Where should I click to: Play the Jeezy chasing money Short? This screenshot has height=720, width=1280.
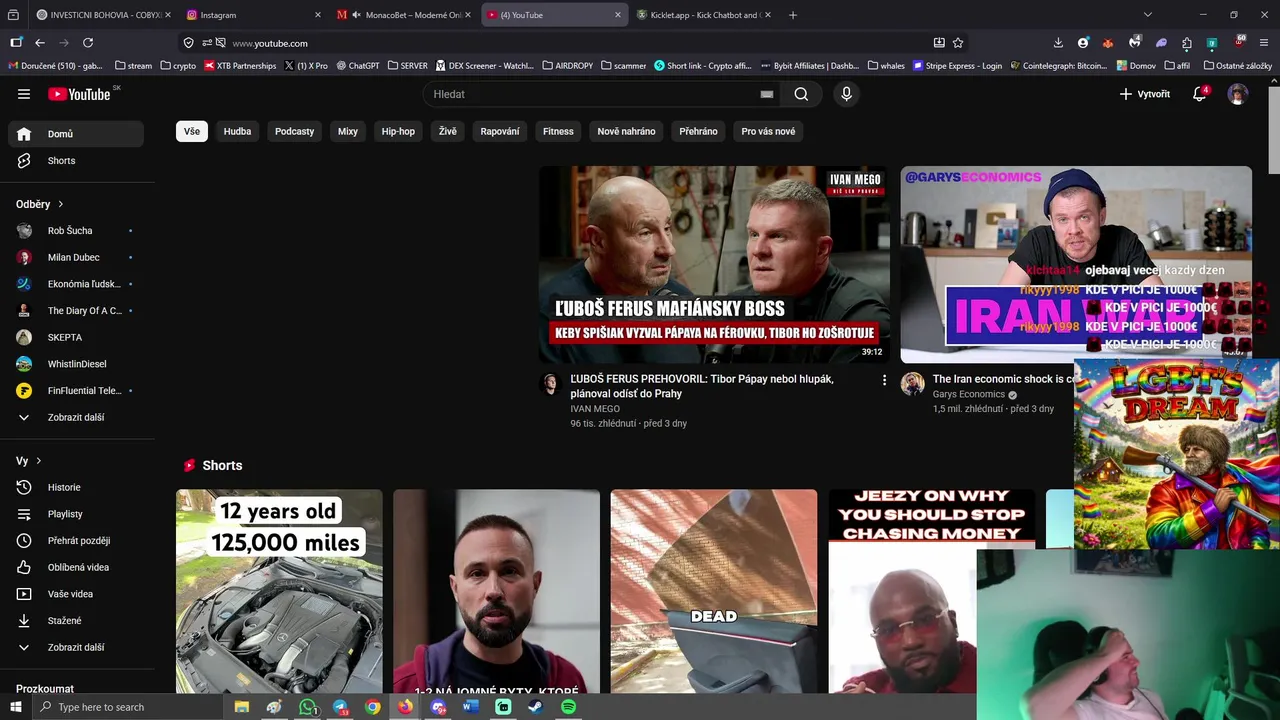[903, 591]
